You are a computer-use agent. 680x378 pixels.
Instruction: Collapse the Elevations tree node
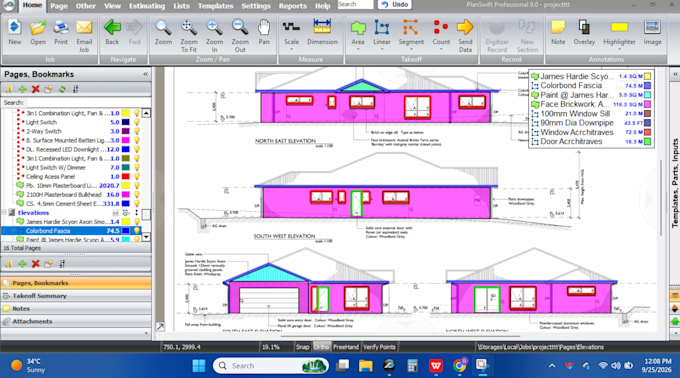4,212
